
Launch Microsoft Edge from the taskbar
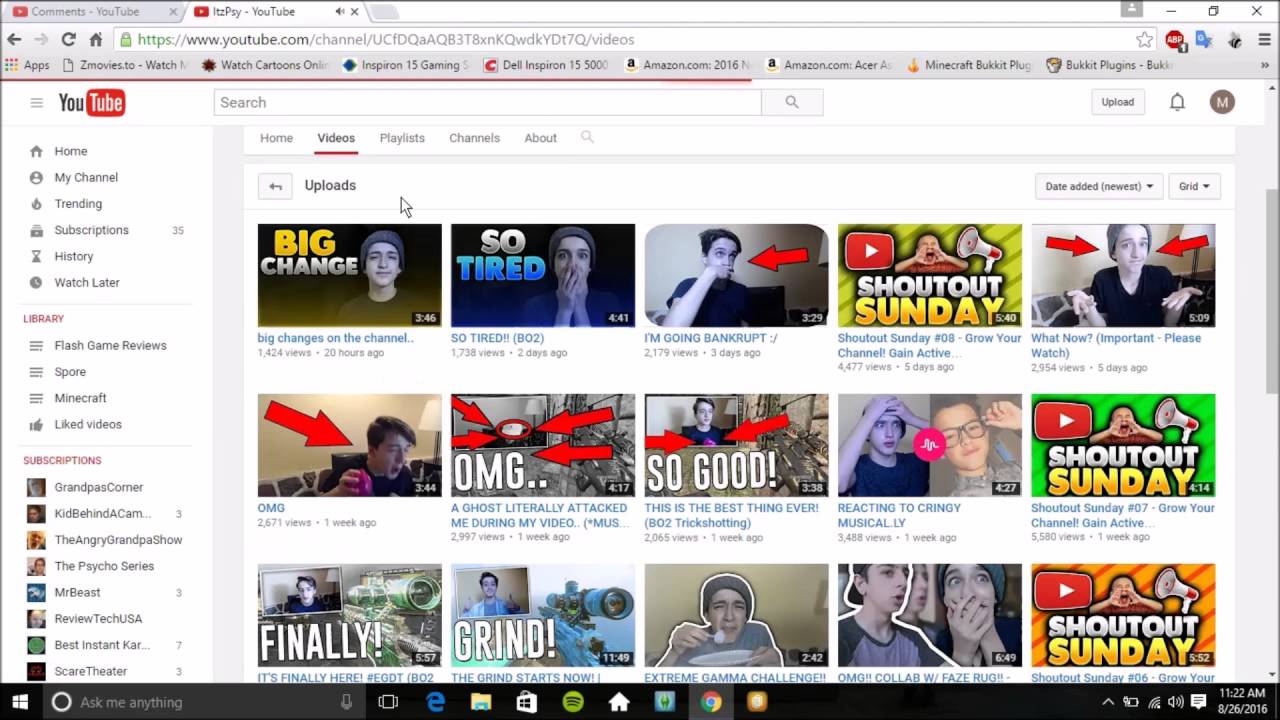tap(436, 702)
